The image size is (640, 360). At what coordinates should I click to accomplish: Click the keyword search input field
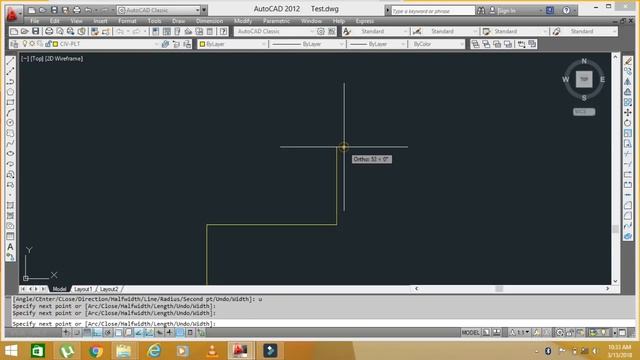433,11
